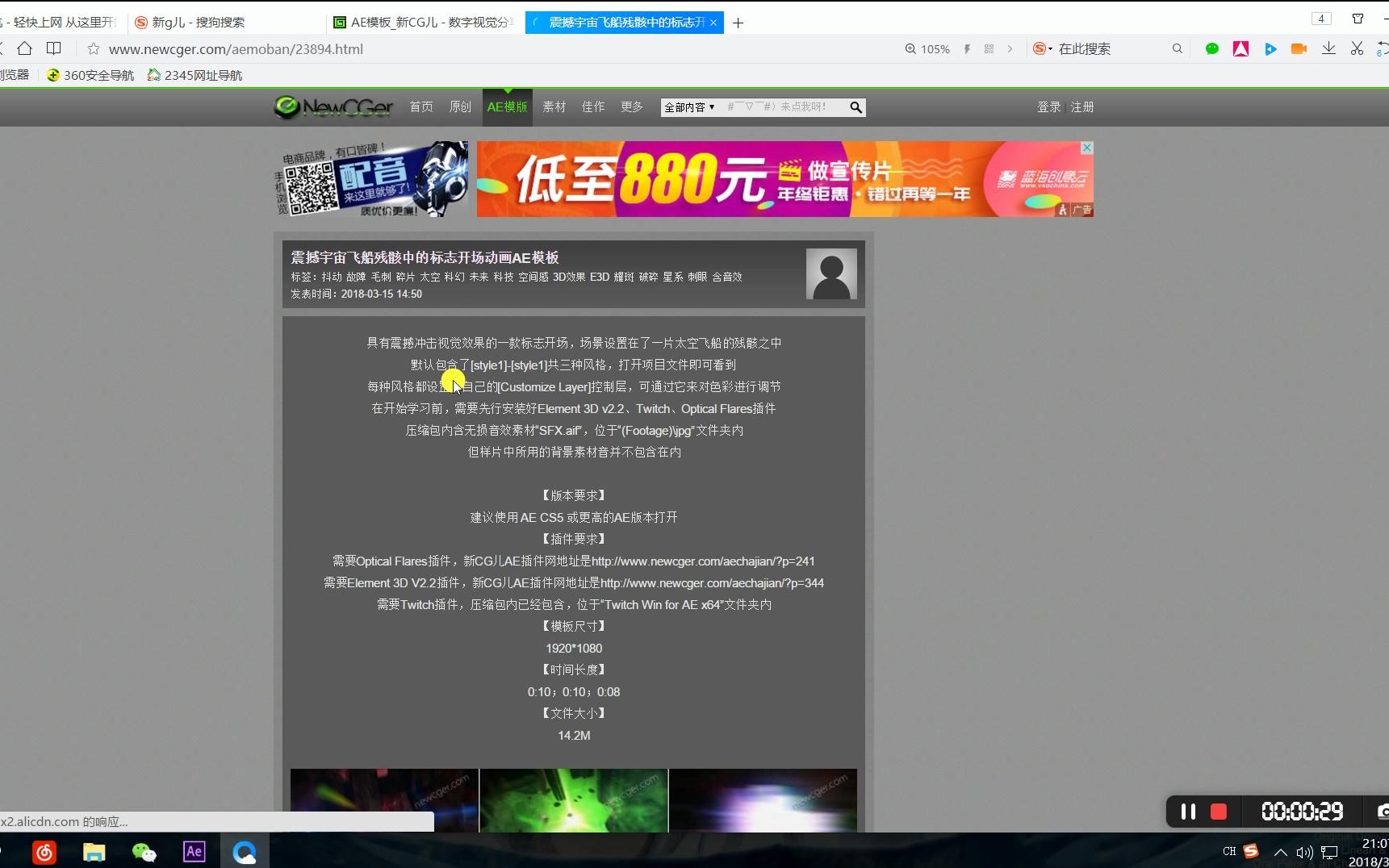Open the 素材 navigation item
Image resolution: width=1389 pixels, height=868 pixels.
coord(554,106)
